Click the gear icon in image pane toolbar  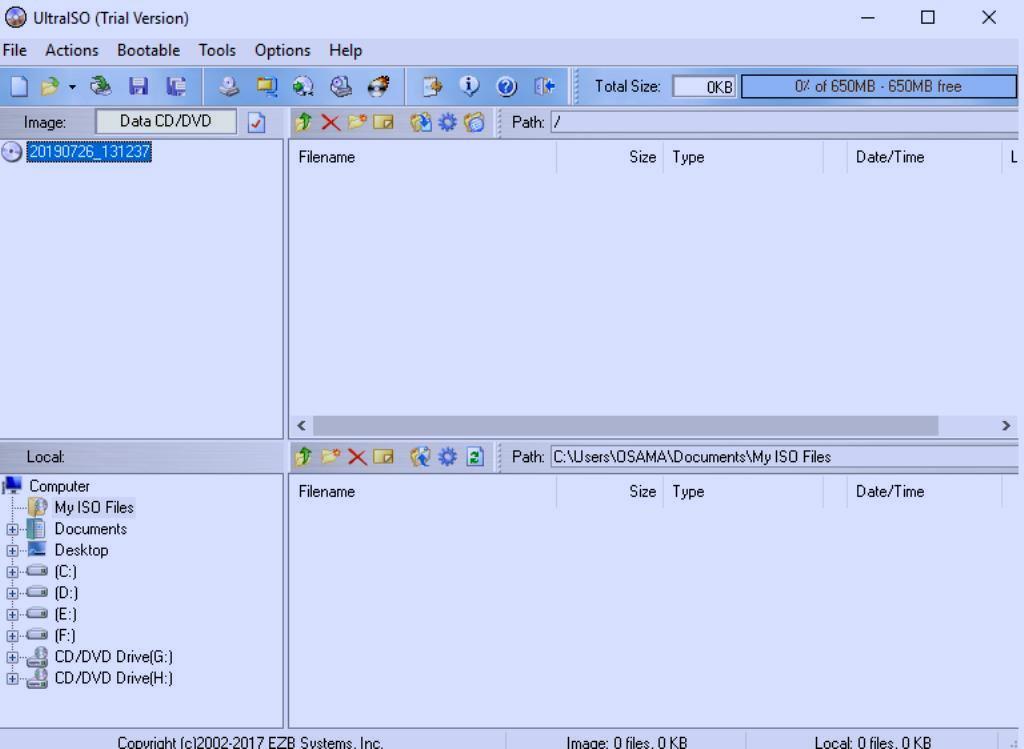[x=447, y=122]
